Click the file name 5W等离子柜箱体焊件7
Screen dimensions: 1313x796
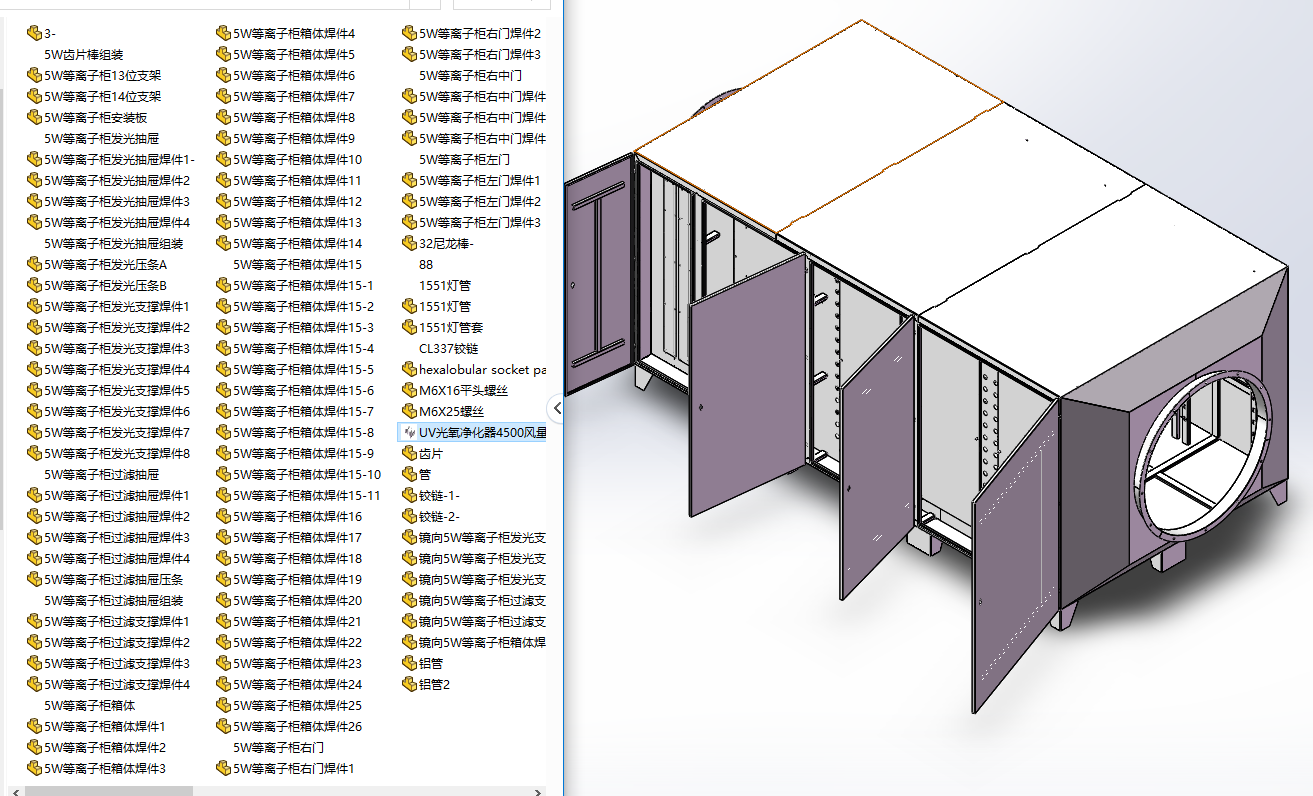[x=294, y=96]
